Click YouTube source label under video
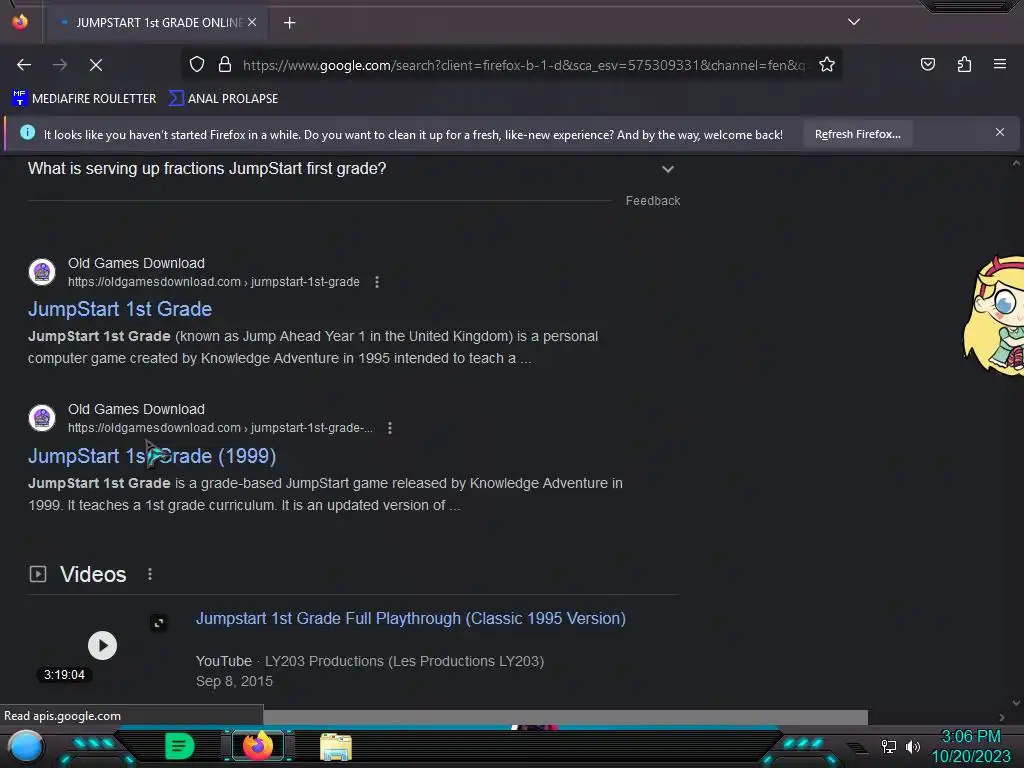 tap(223, 661)
